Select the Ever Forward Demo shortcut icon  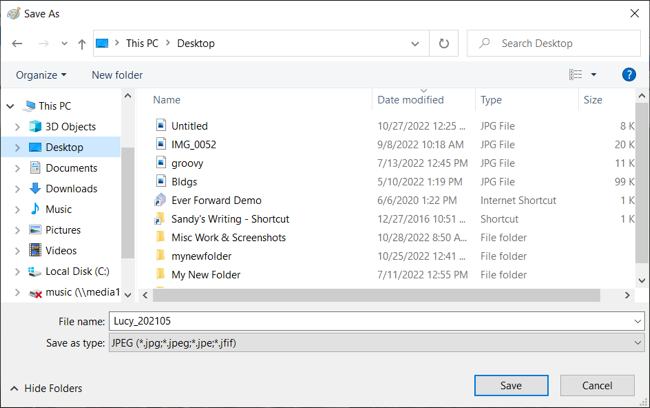(160, 200)
